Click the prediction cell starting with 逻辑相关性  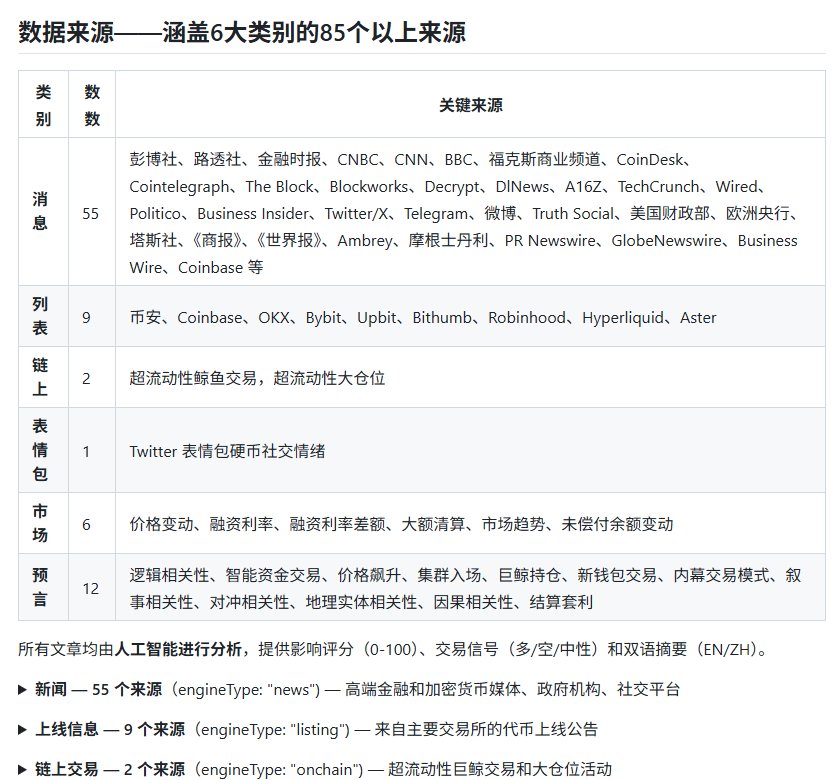(x=471, y=587)
